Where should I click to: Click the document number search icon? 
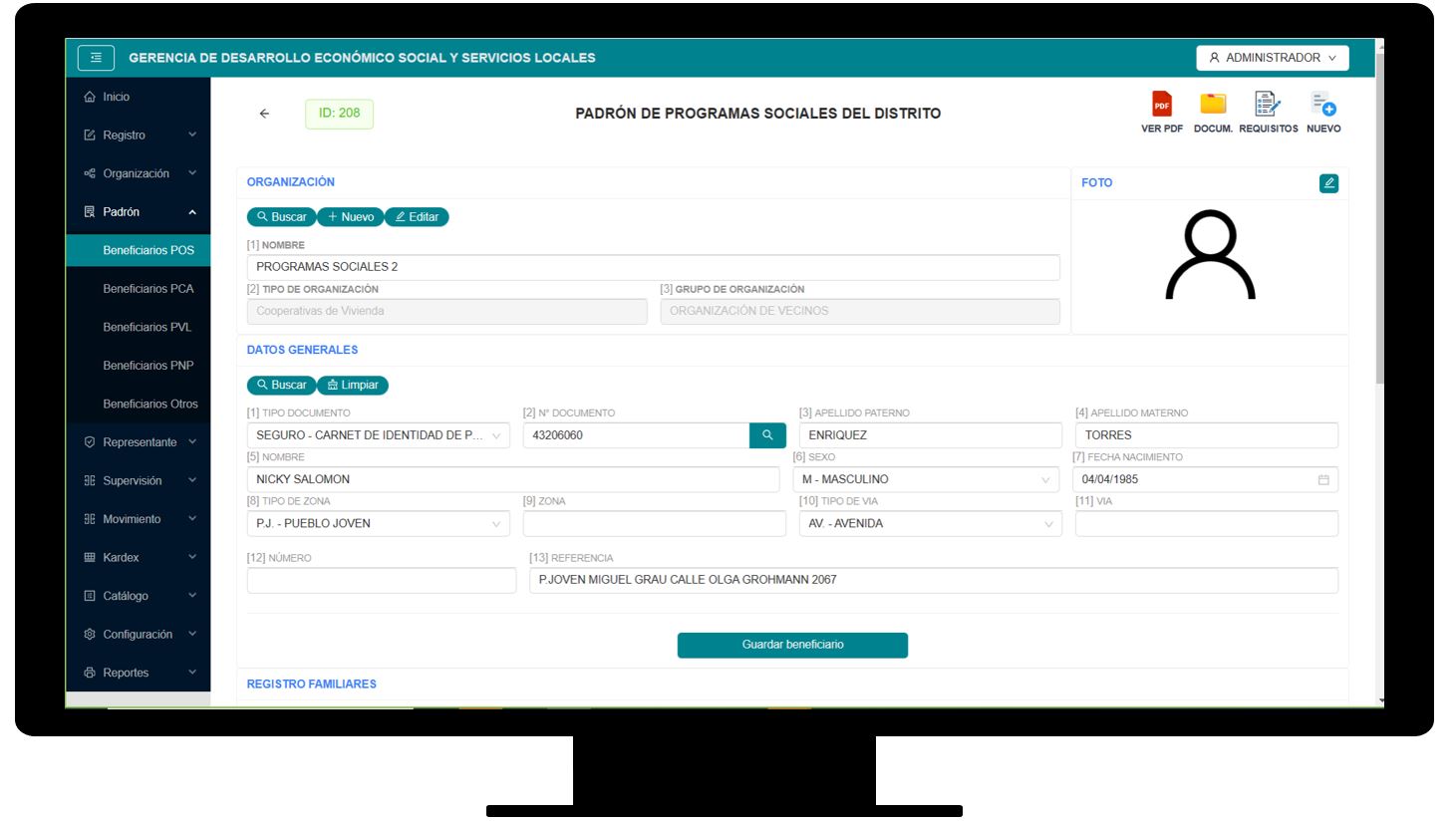click(767, 435)
